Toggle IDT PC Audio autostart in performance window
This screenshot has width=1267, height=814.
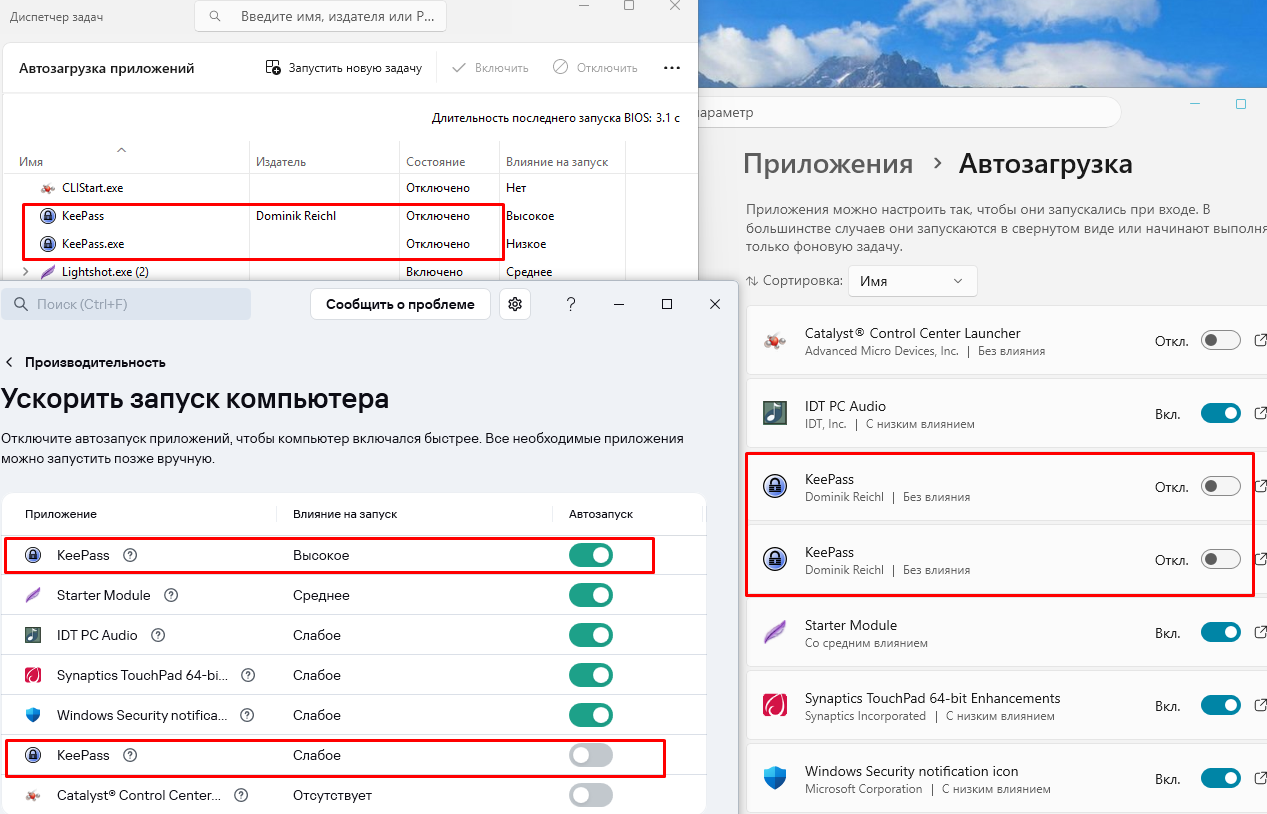591,635
